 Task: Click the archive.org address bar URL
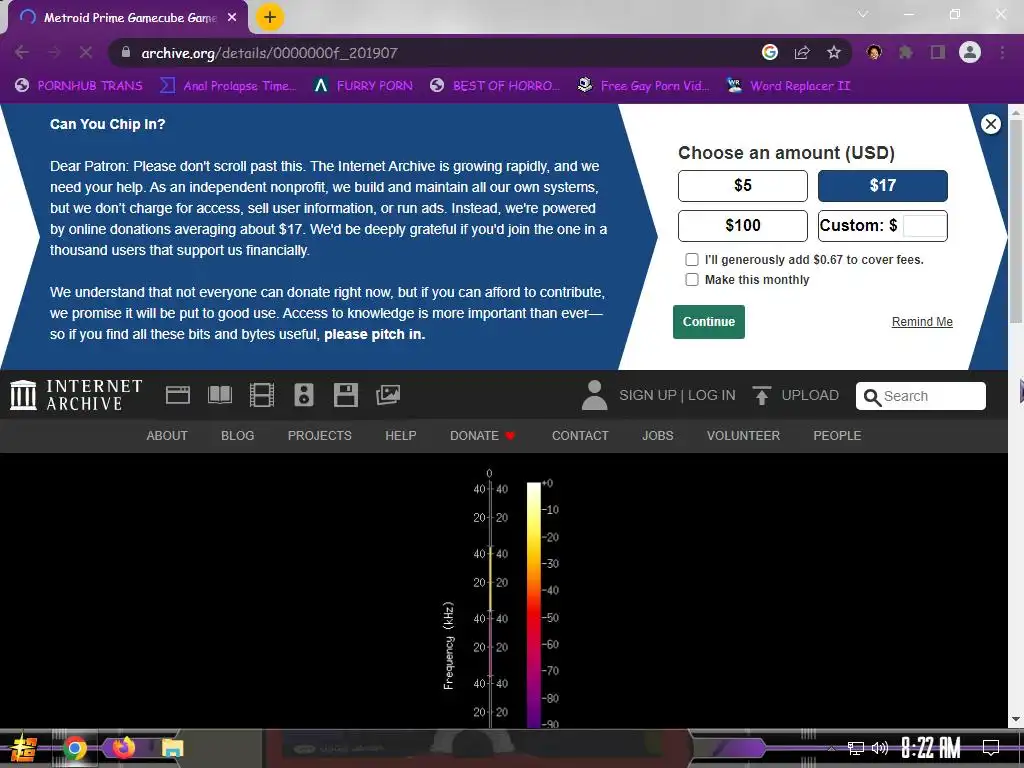[x=269, y=52]
